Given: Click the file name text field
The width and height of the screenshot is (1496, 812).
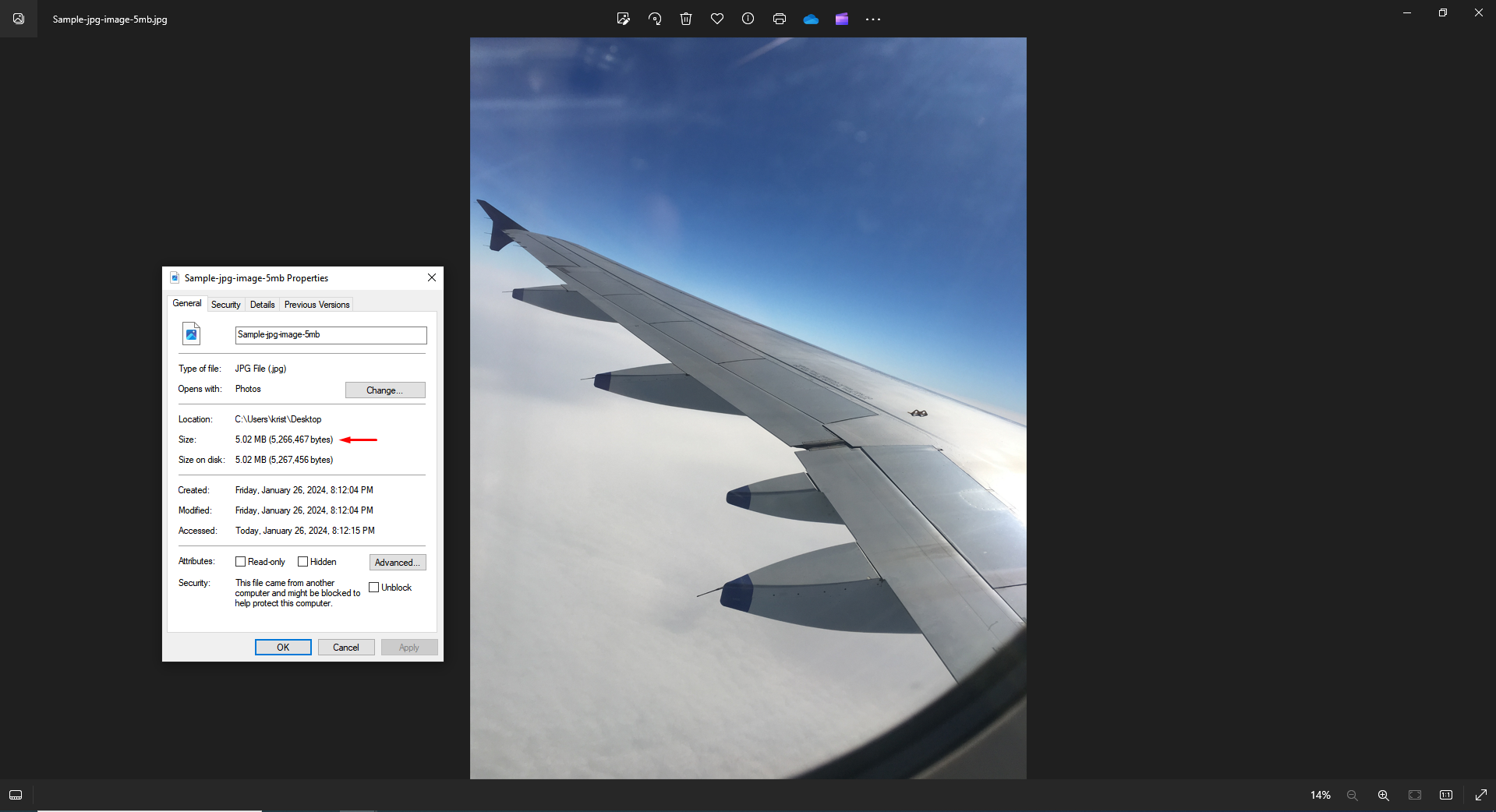Looking at the screenshot, I should tap(331, 335).
